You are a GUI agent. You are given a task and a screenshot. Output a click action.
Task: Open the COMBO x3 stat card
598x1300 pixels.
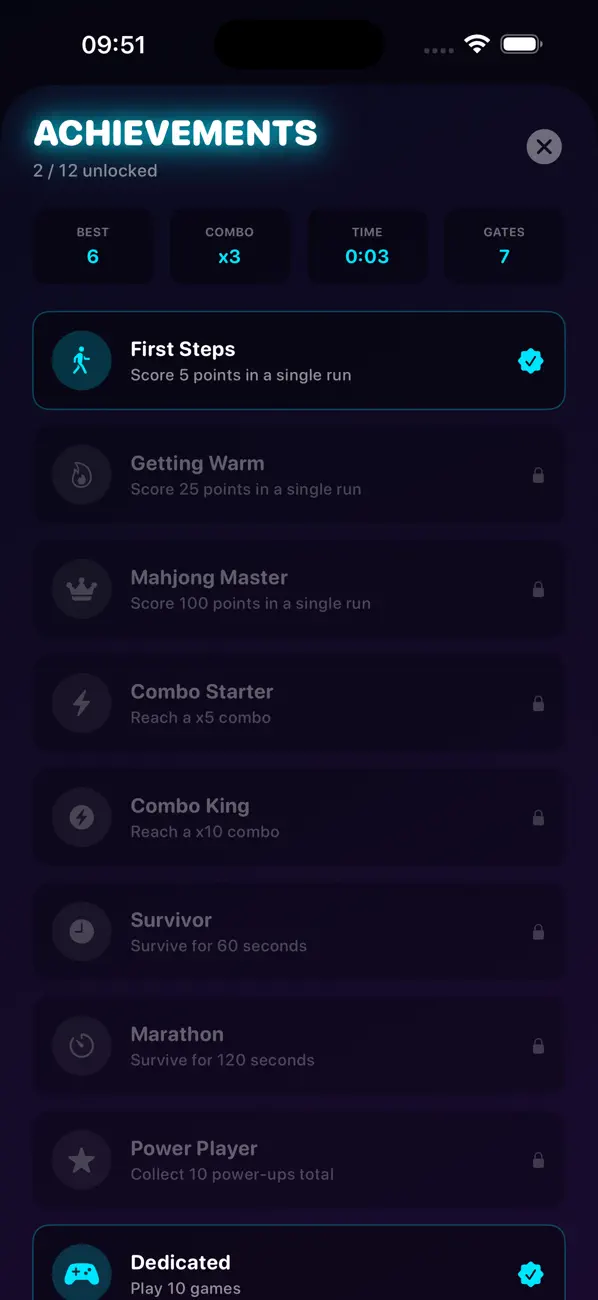230,245
